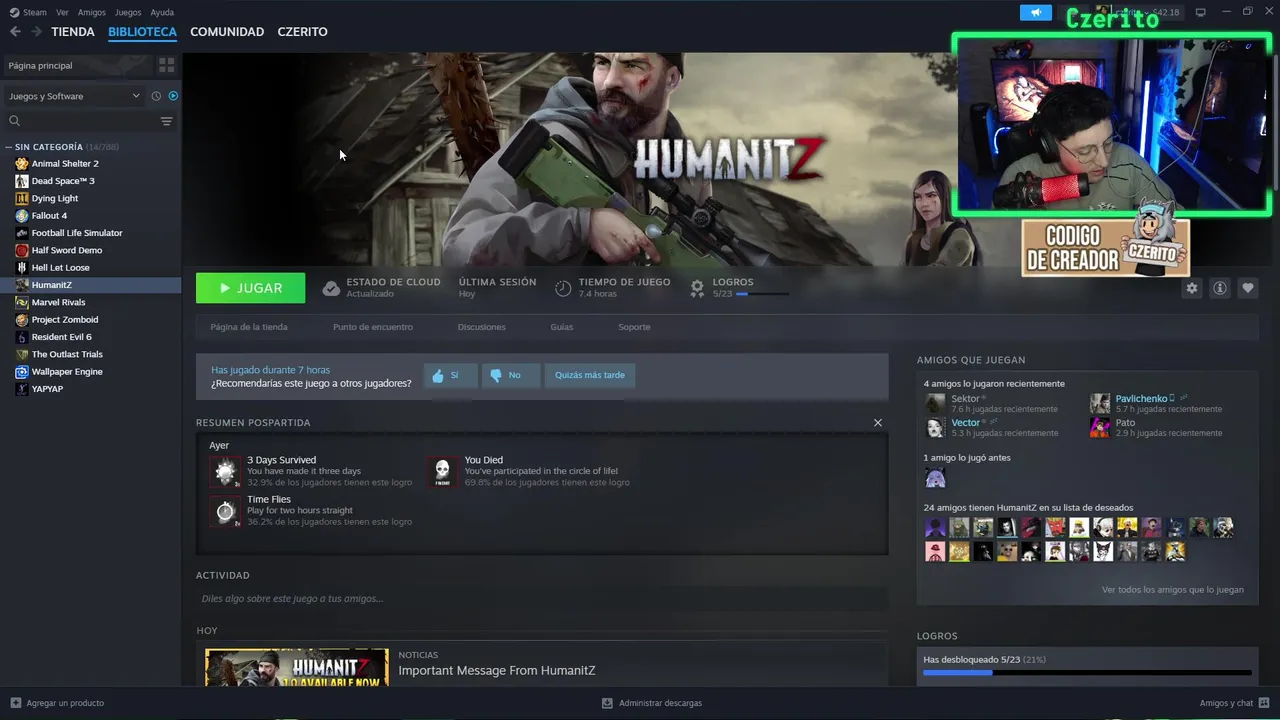Open Página de la tienda link
Image resolution: width=1280 pixels, height=720 pixels.
(x=249, y=327)
